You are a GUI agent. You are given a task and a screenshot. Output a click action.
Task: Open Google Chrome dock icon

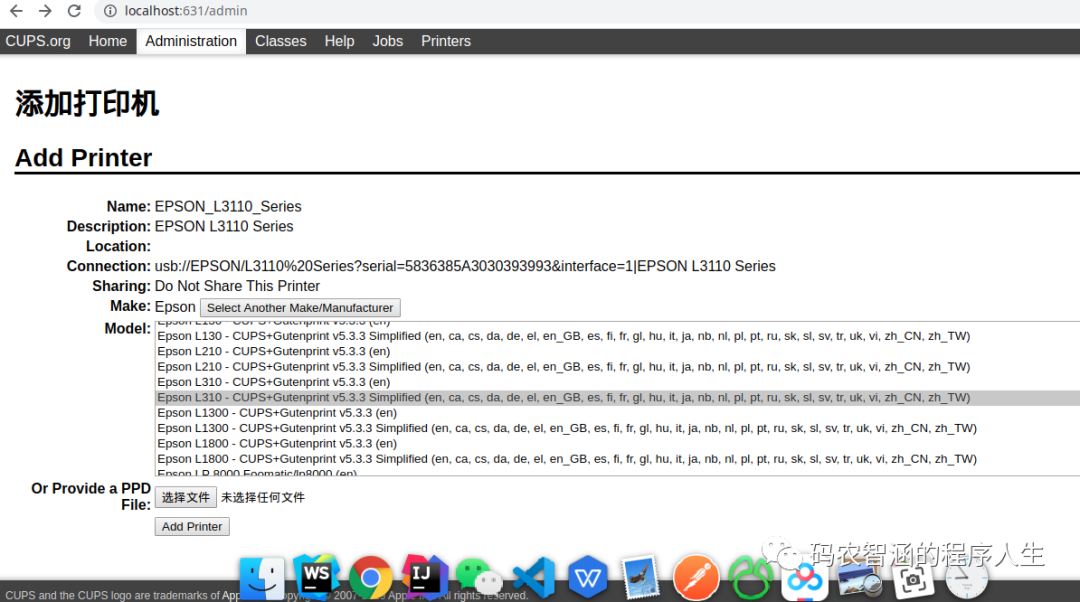tap(371, 577)
